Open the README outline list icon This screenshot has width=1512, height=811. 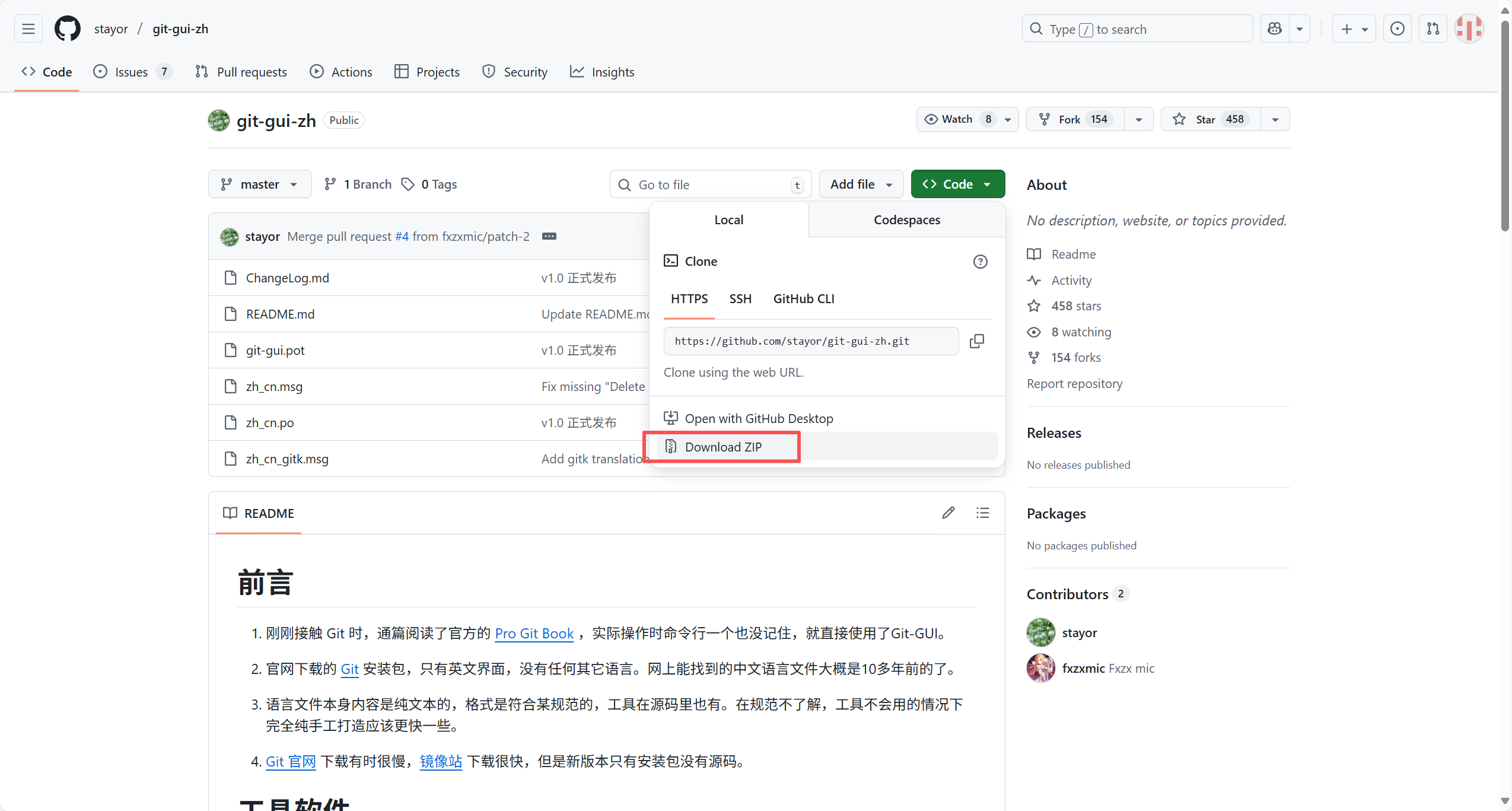point(982,513)
